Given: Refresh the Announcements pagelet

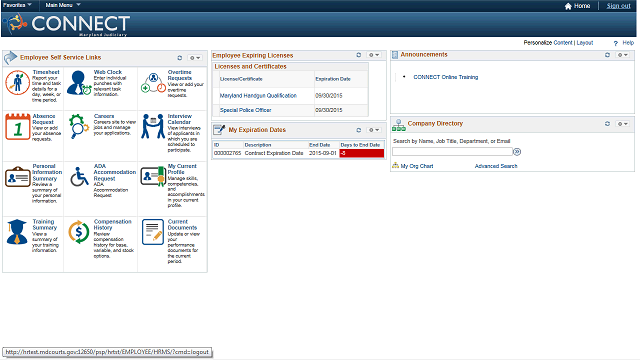Looking at the screenshot, I should [607, 55].
